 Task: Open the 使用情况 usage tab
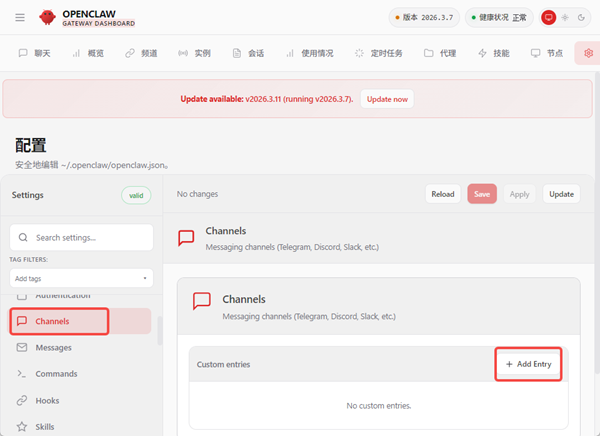(310, 53)
